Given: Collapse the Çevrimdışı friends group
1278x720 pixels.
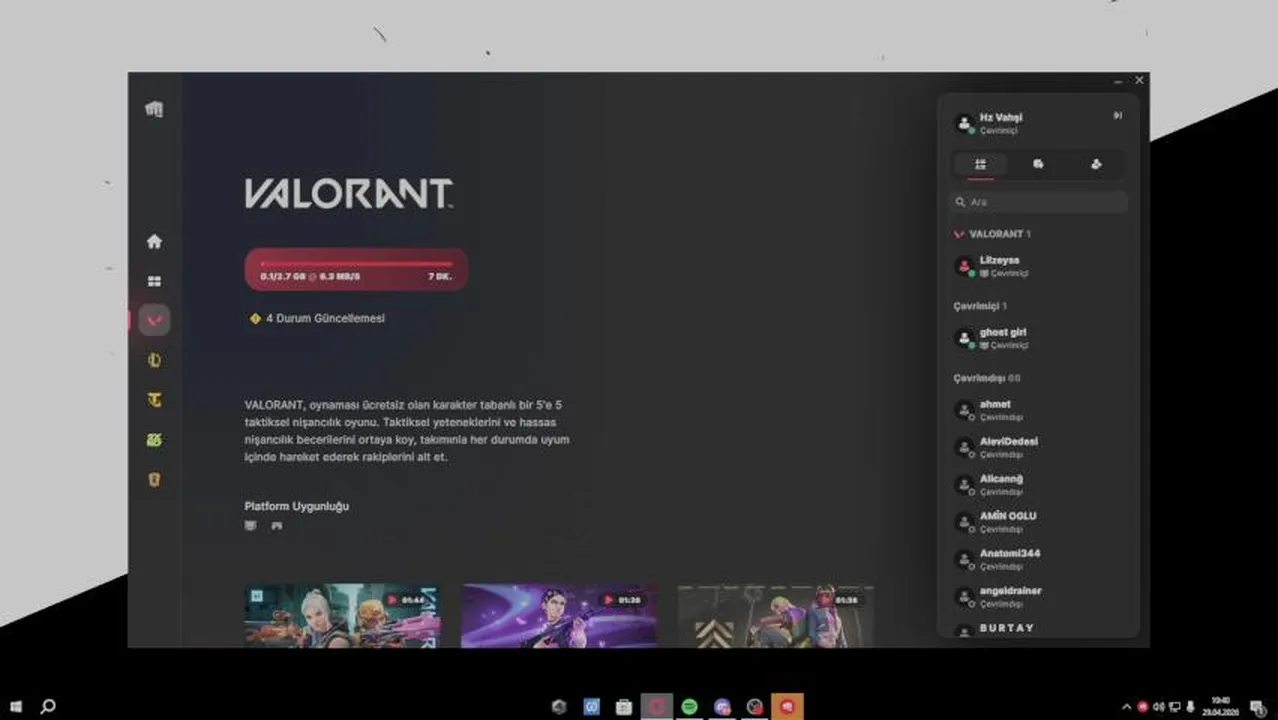Looking at the screenshot, I should tap(987, 378).
